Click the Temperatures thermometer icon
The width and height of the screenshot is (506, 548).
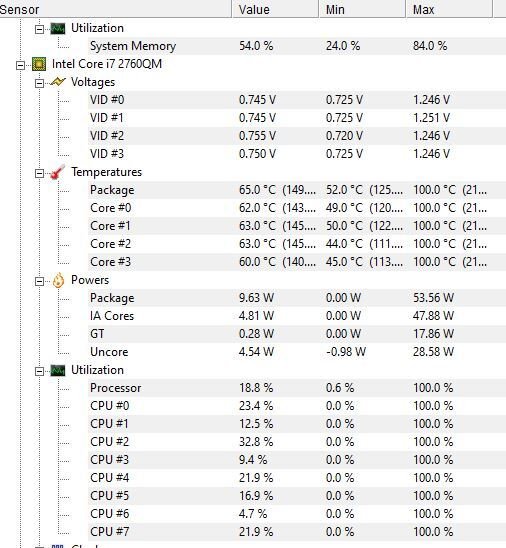58,172
